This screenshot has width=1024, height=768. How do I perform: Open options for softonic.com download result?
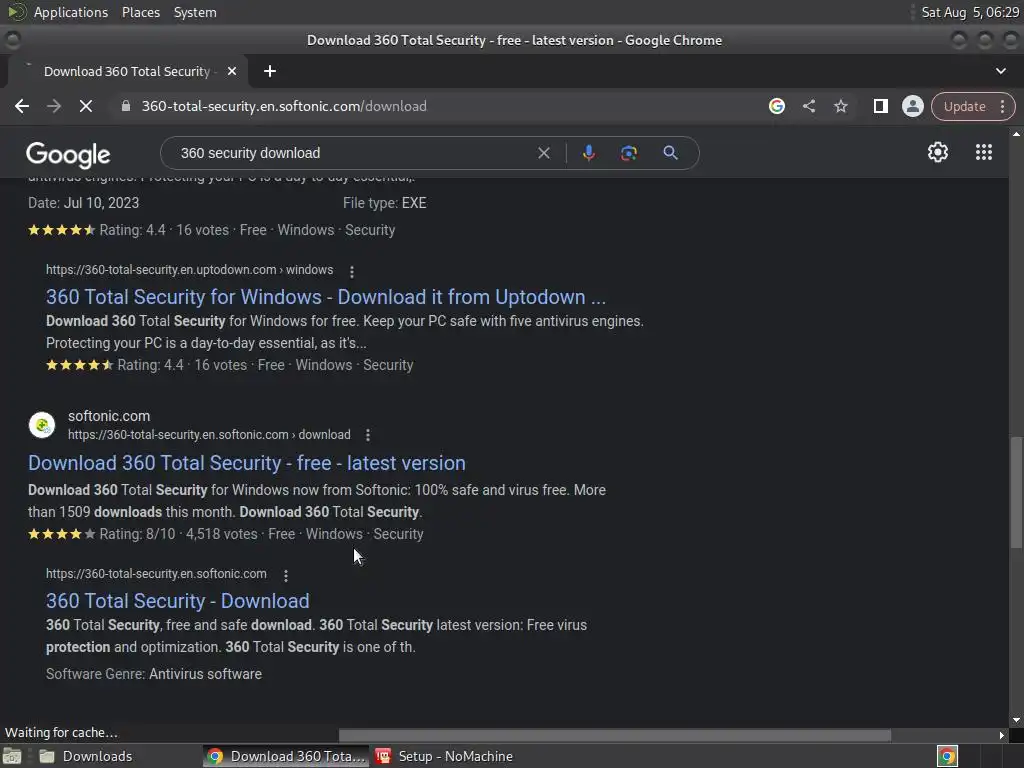[x=368, y=435]
